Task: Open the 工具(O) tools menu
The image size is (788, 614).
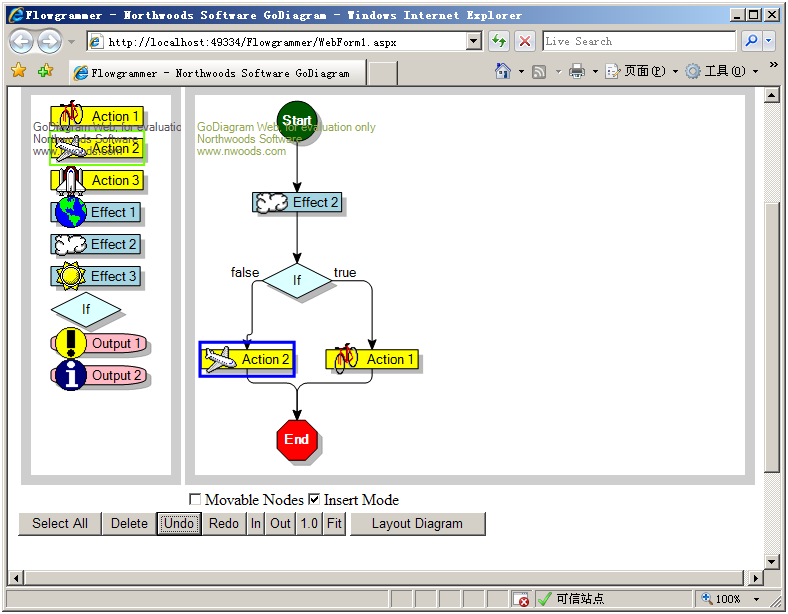Action: click(722, 71)
